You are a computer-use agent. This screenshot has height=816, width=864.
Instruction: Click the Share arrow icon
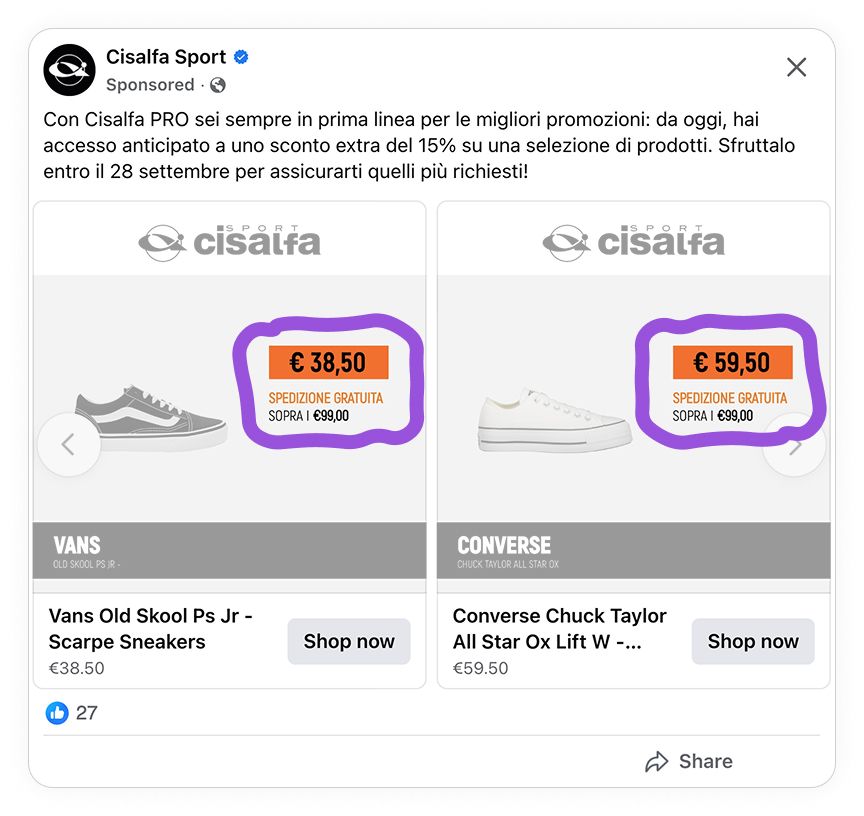point(658,761)
